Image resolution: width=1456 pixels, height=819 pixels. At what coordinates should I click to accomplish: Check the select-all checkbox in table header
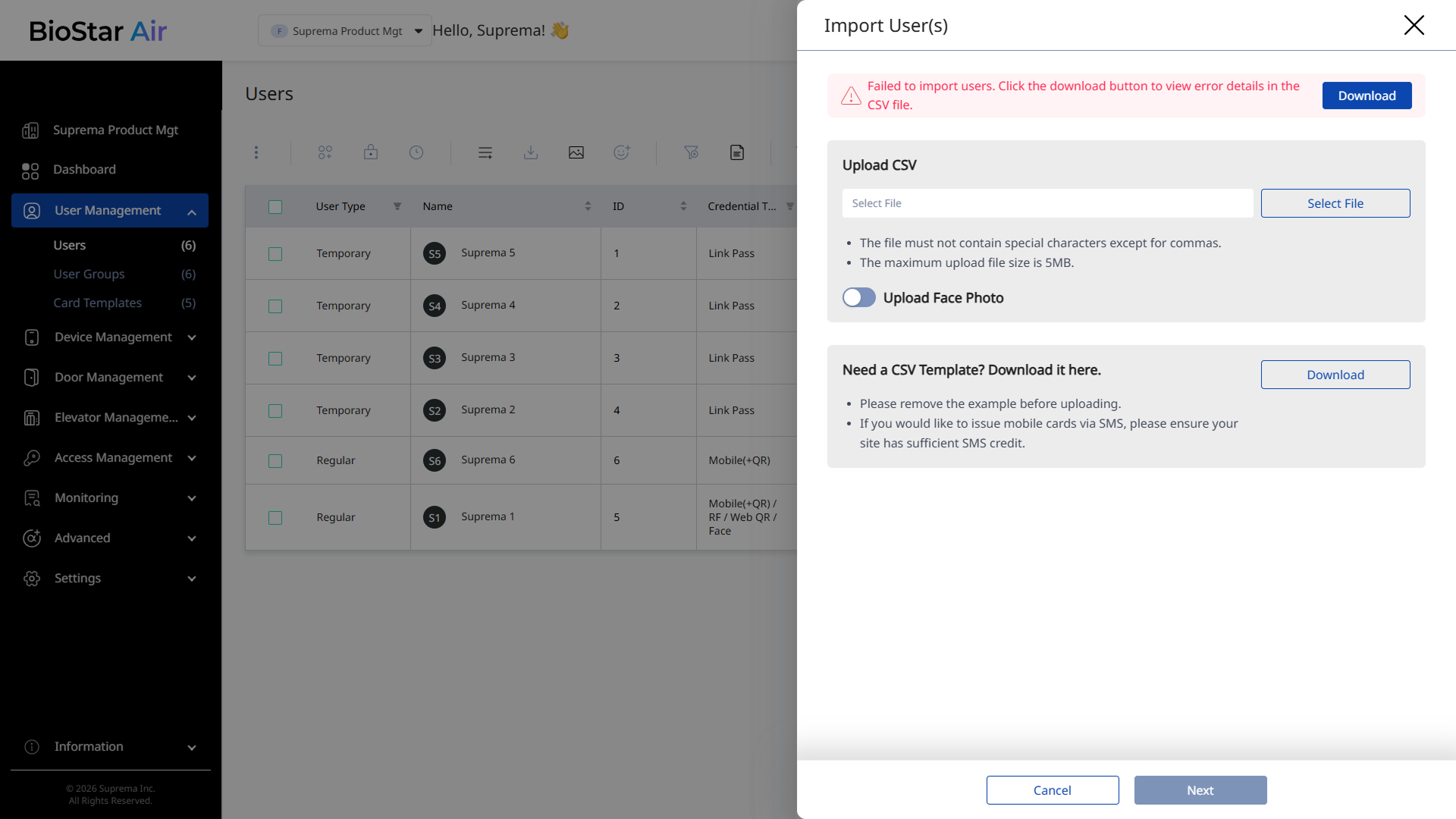[x=275, y=207]
